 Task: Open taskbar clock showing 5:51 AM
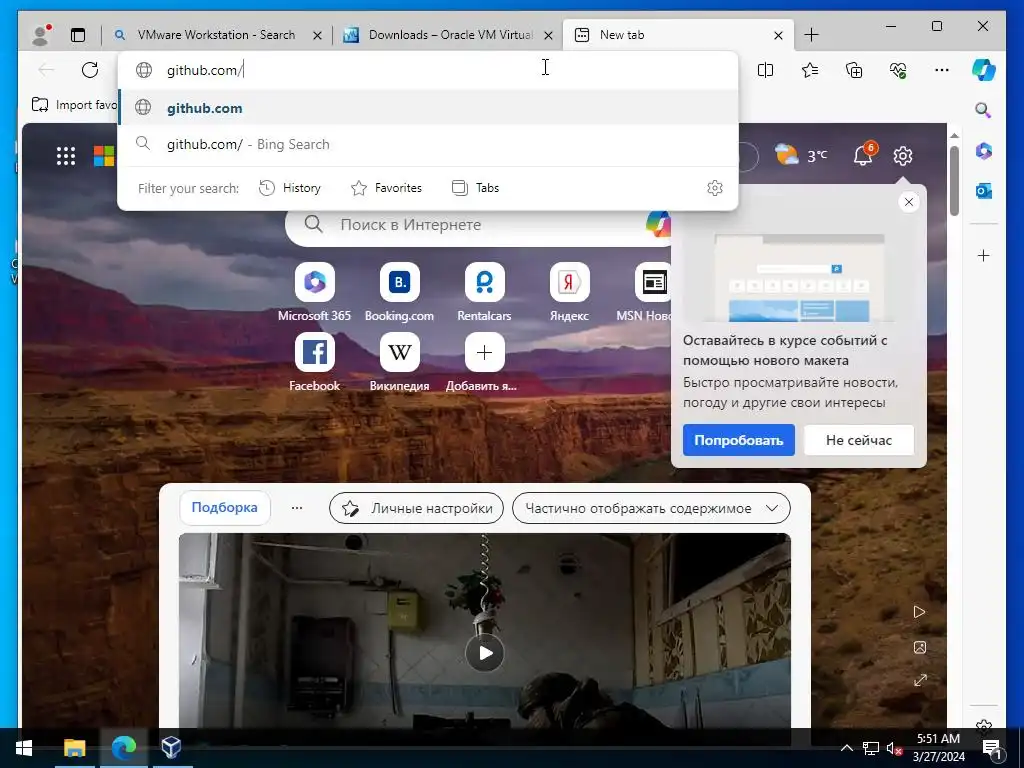[x=938, y=748]
